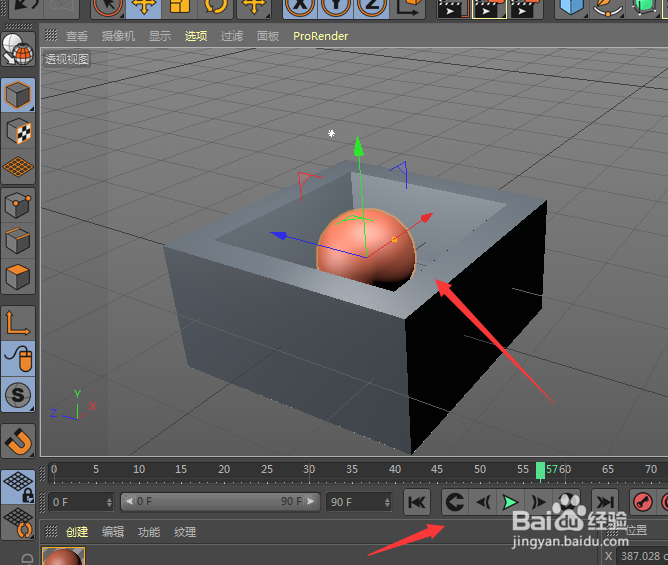Click the 90 F end frame field

(x=358, y=502)
